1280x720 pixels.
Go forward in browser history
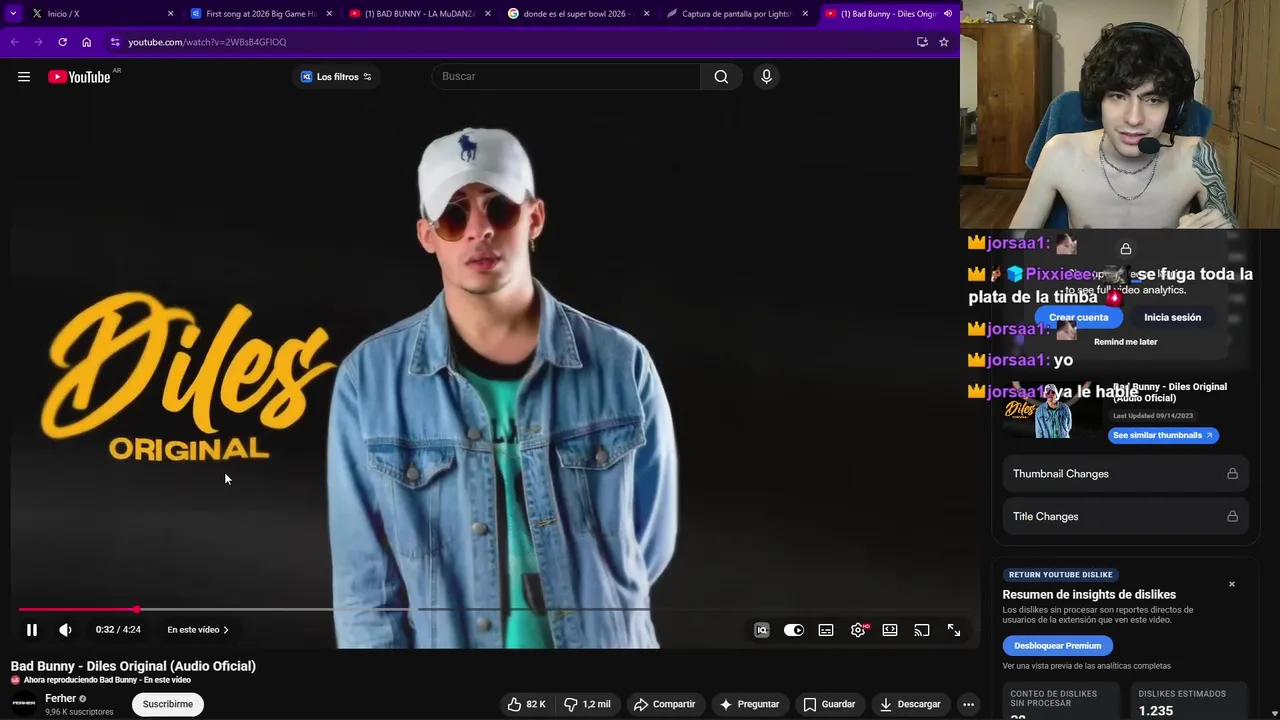pos(38,42)
